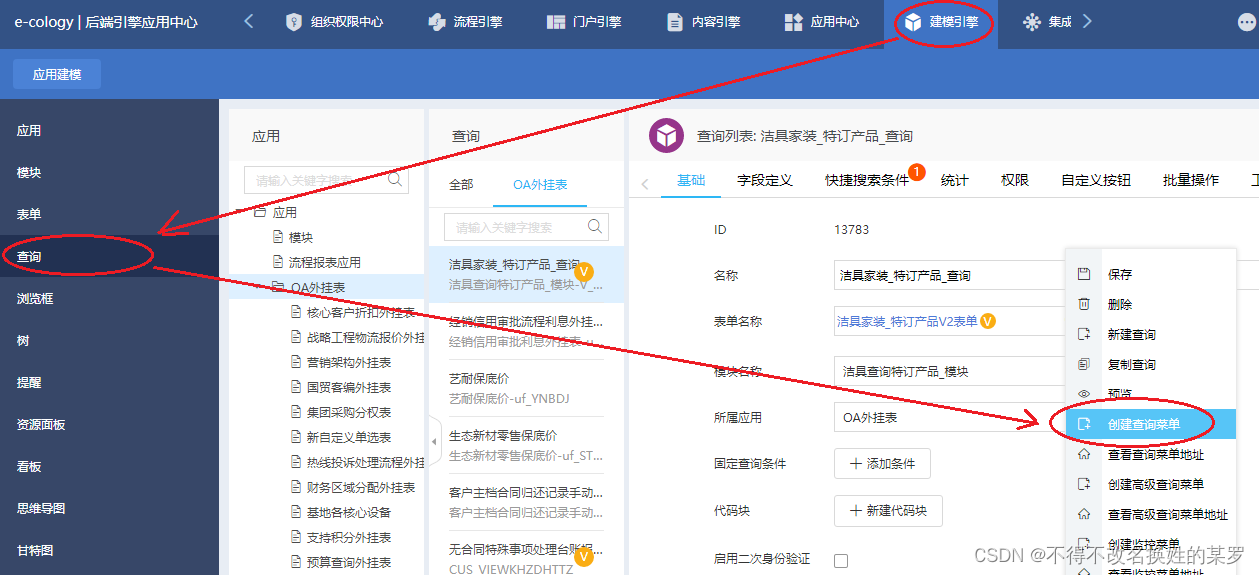Click the 新建代码块 button
Screen dimensions: 1259x575
[889, 511]
